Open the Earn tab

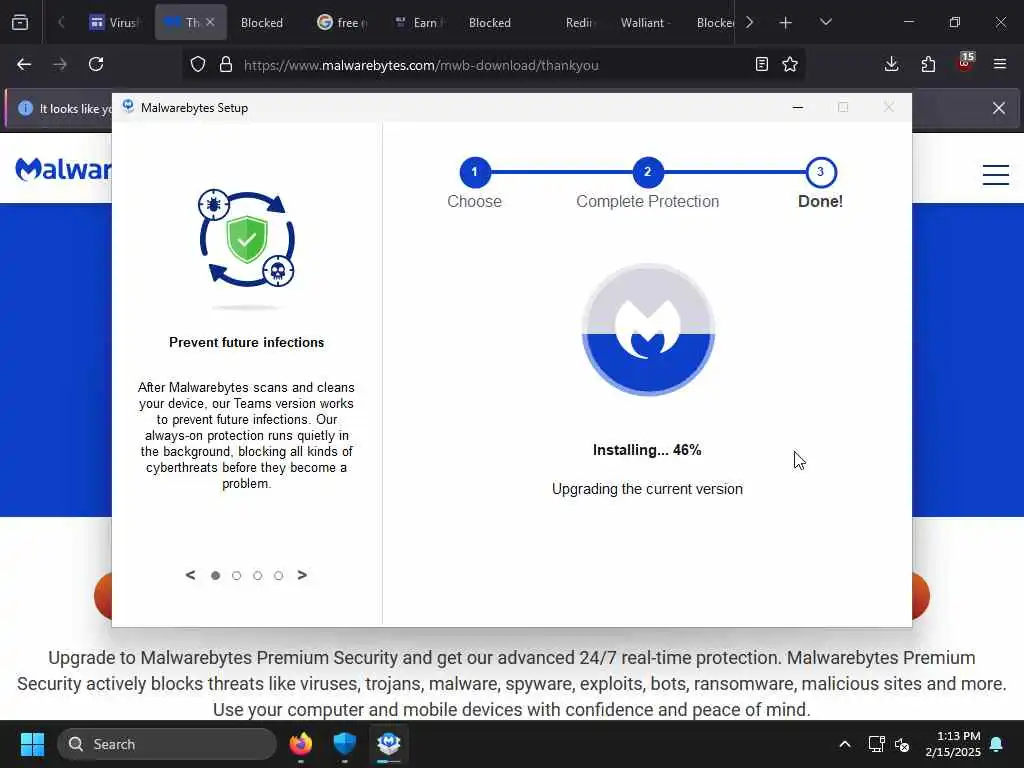421,22
